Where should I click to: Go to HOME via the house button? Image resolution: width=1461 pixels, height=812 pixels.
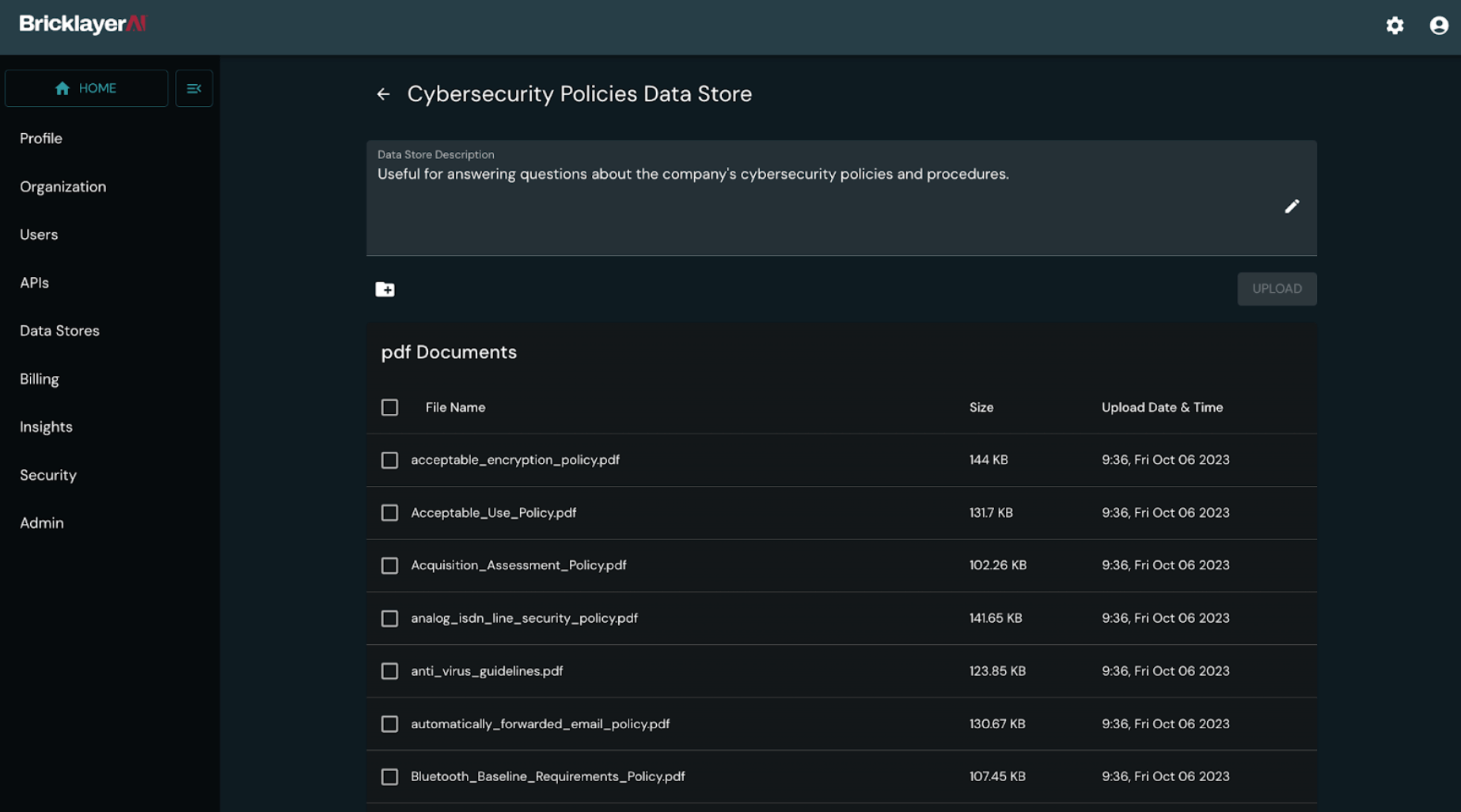(86, 89)
